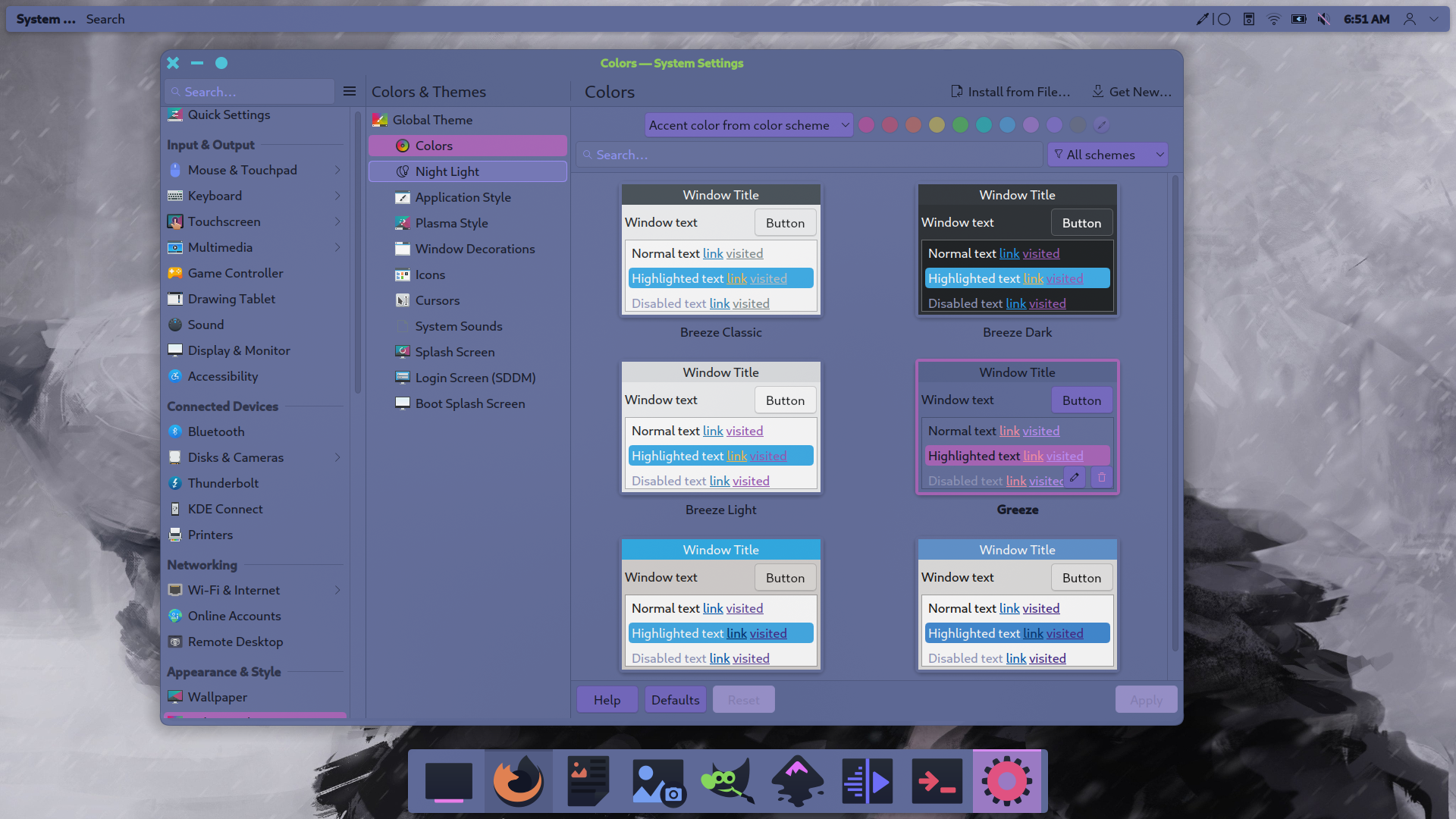This screenshot has height=819, width=1456.
Task: Open KDE Connect settings
Action: coord(255,509)
